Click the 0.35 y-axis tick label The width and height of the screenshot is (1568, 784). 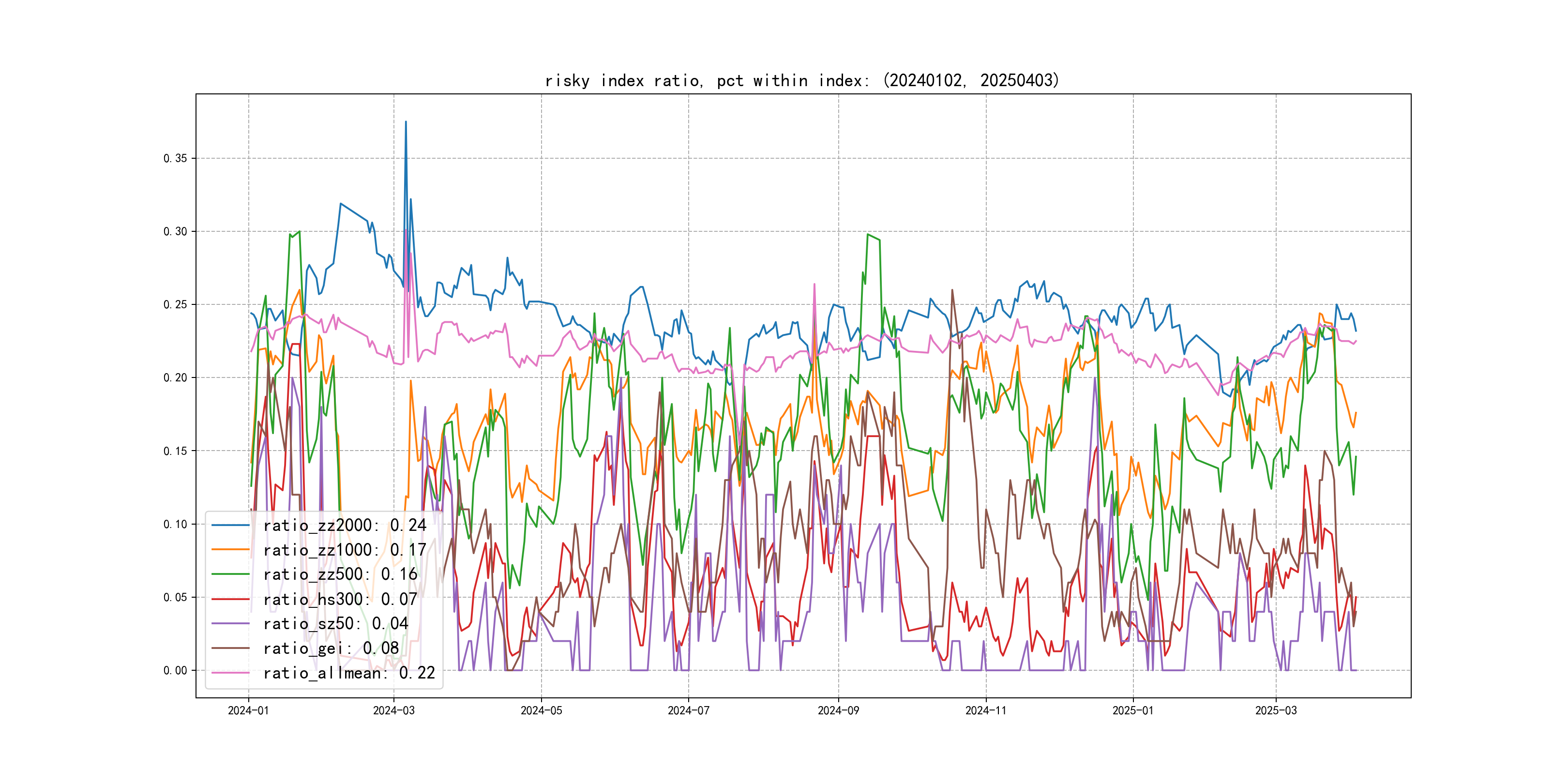(175, 158)
